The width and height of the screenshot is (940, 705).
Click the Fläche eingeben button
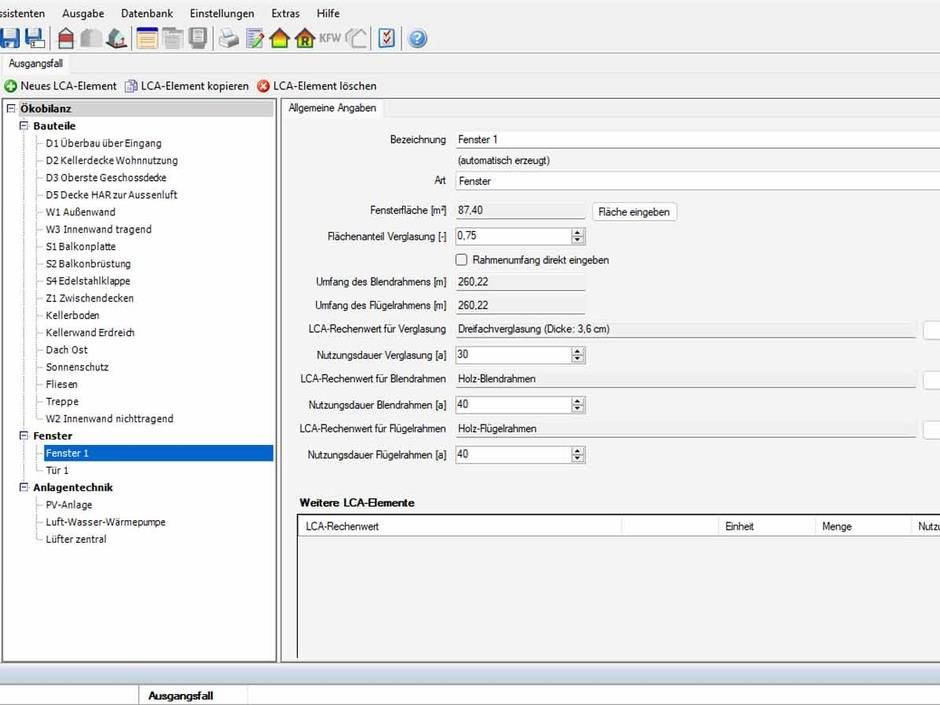(x=634, y=212)
